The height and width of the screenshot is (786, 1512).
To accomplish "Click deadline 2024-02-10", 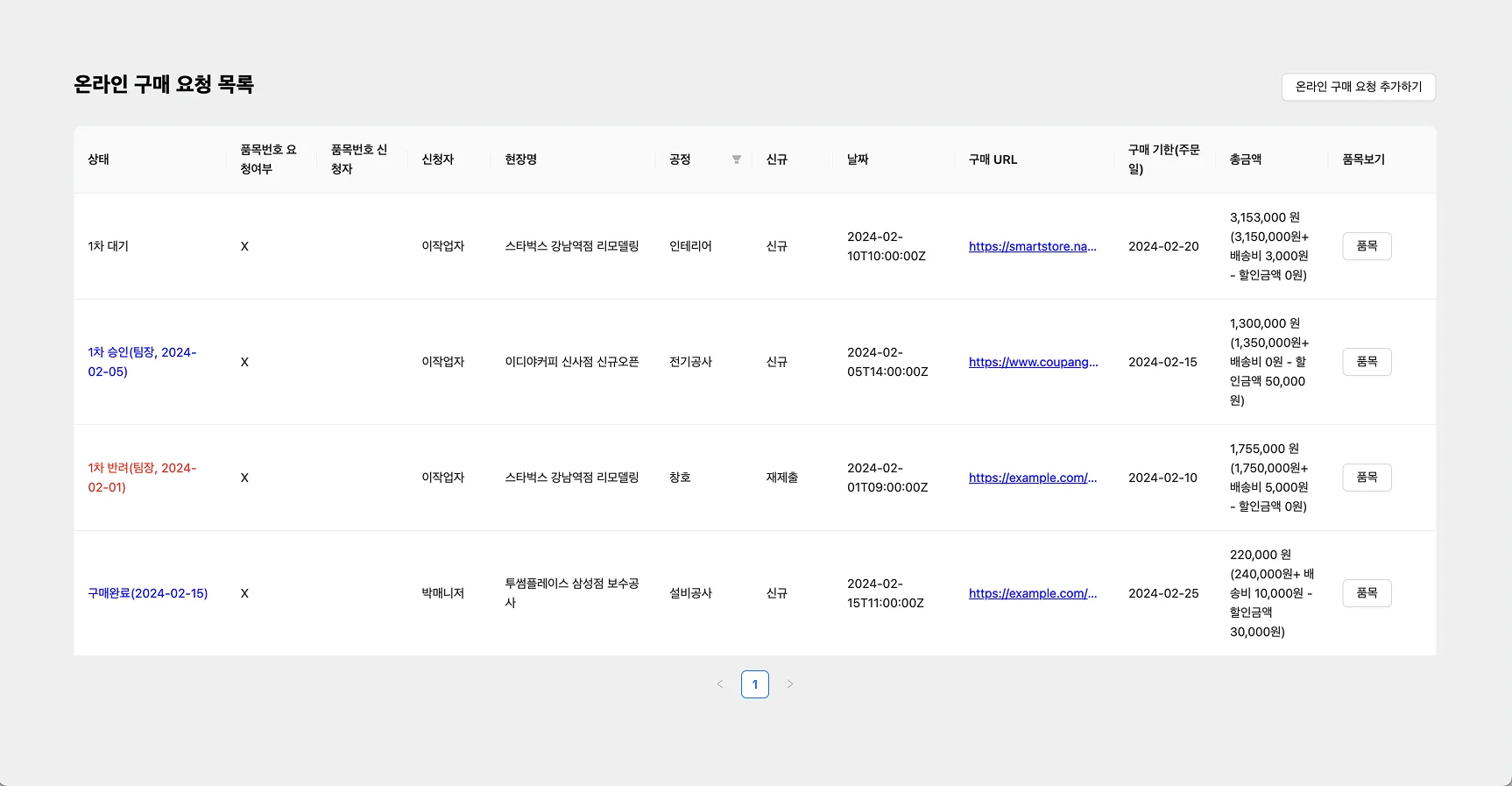I will coord(1162,478).
